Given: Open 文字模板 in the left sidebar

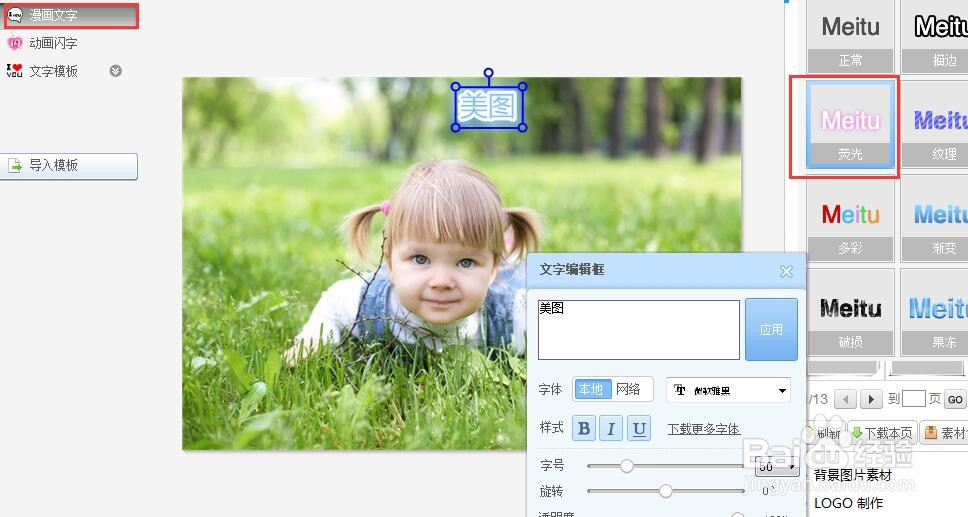Looking at the screenshot, I should point(53,71).
